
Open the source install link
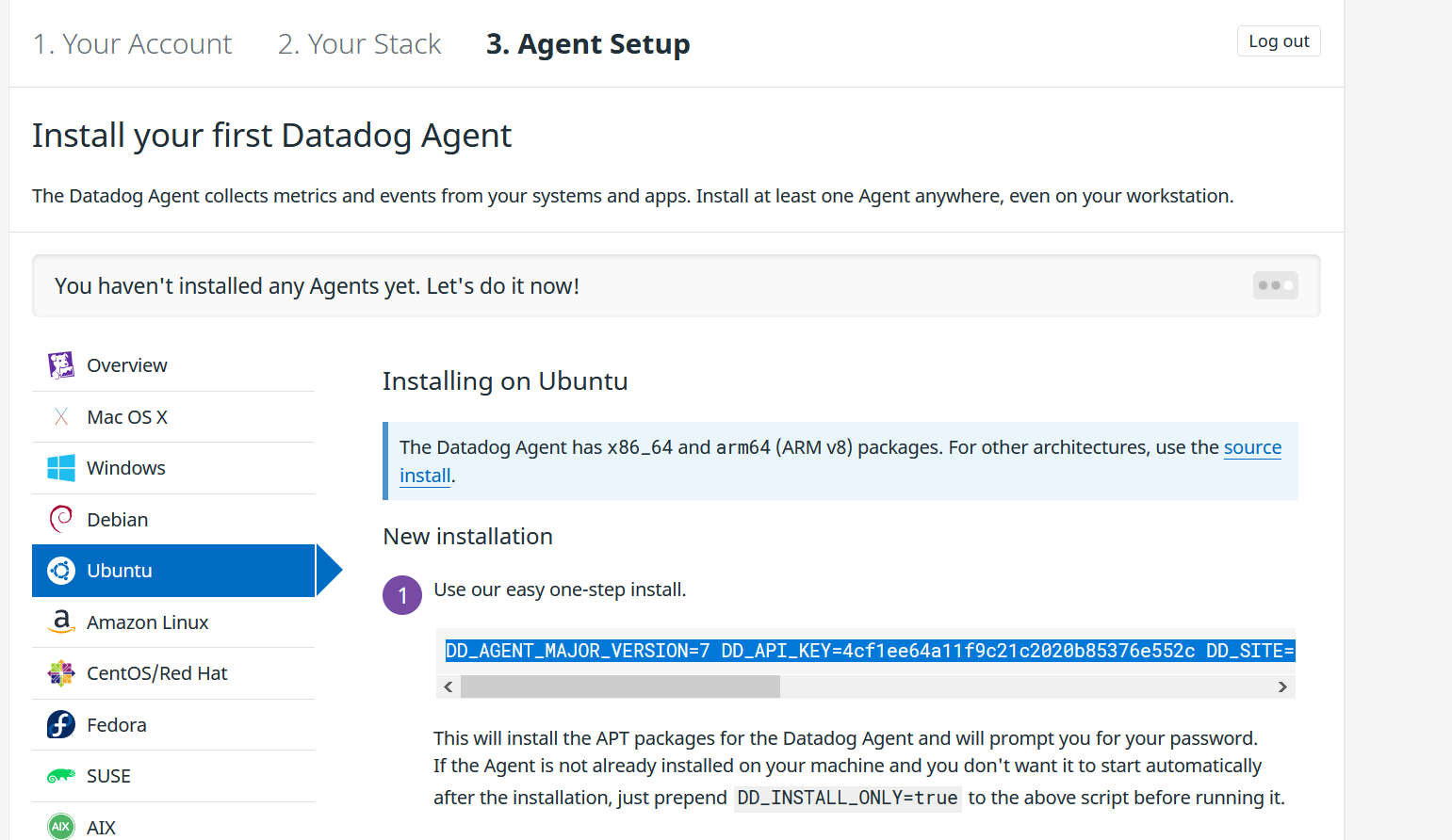pyautogui.click(x=1252, y=447)
